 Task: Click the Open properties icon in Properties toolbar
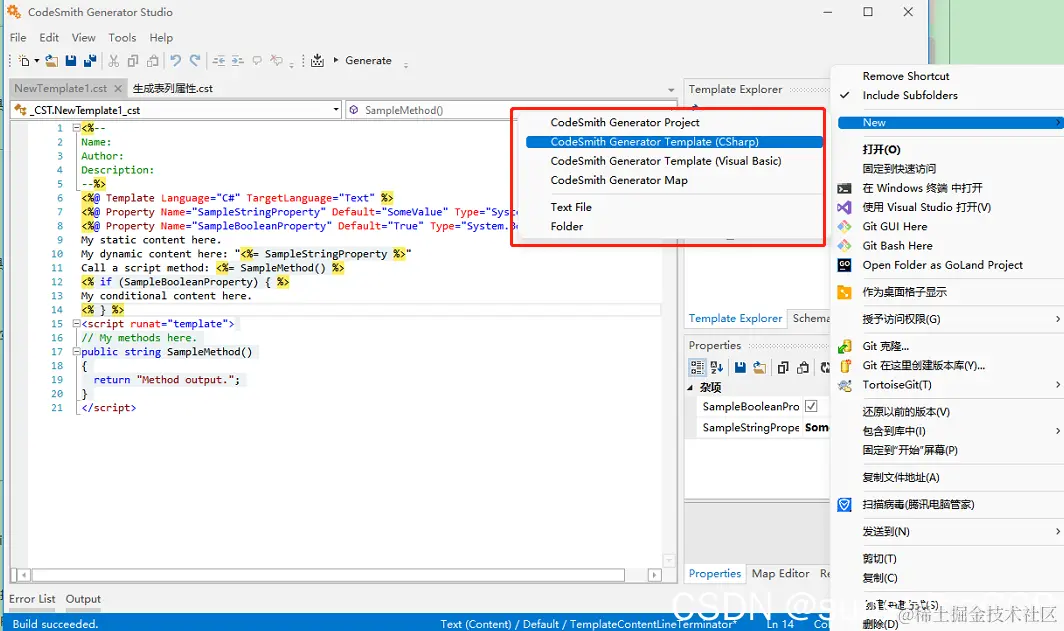759,367
